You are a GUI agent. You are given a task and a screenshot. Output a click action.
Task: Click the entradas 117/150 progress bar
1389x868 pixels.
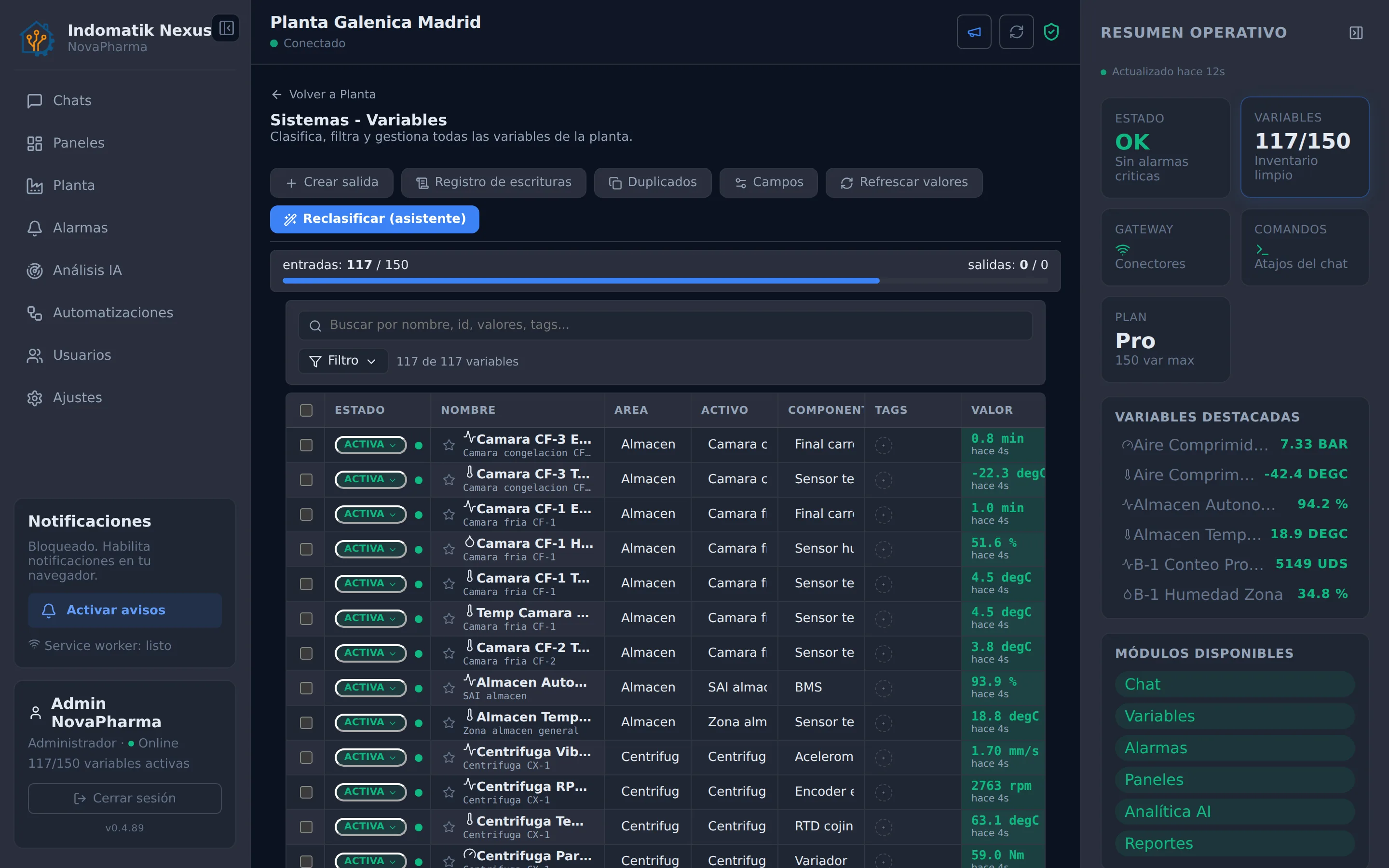click(x=665, y=281)
